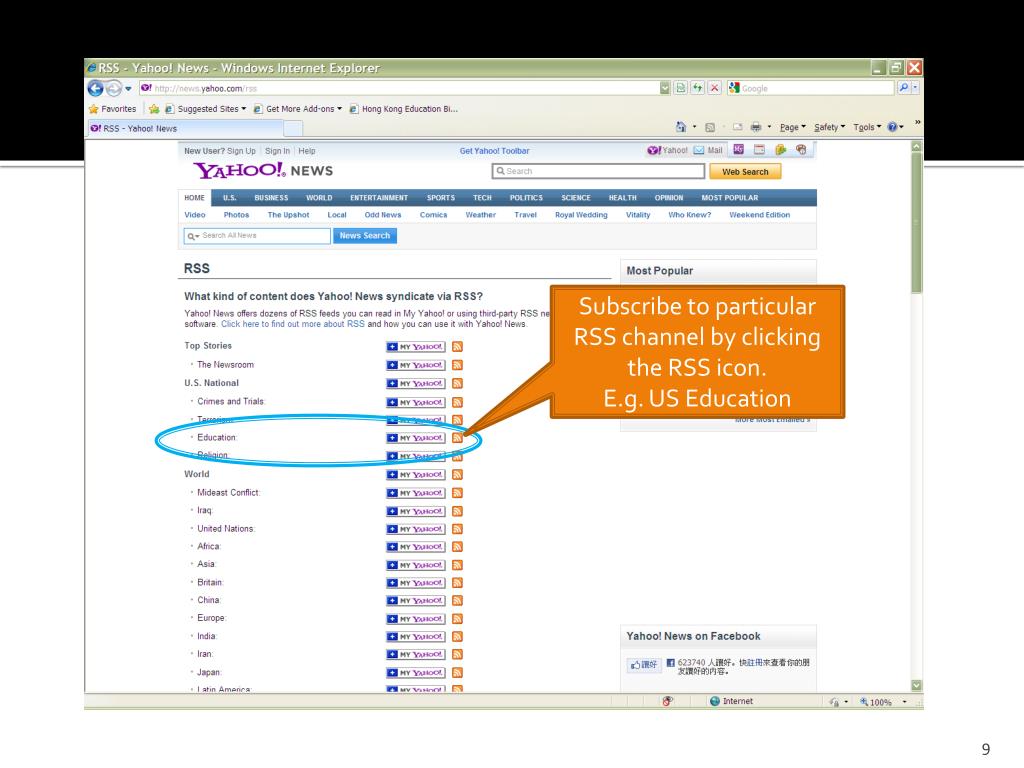The width and height of the screenshot is (1024, 768).
Task: Click the Search All News input field
Action: (257, 236)
